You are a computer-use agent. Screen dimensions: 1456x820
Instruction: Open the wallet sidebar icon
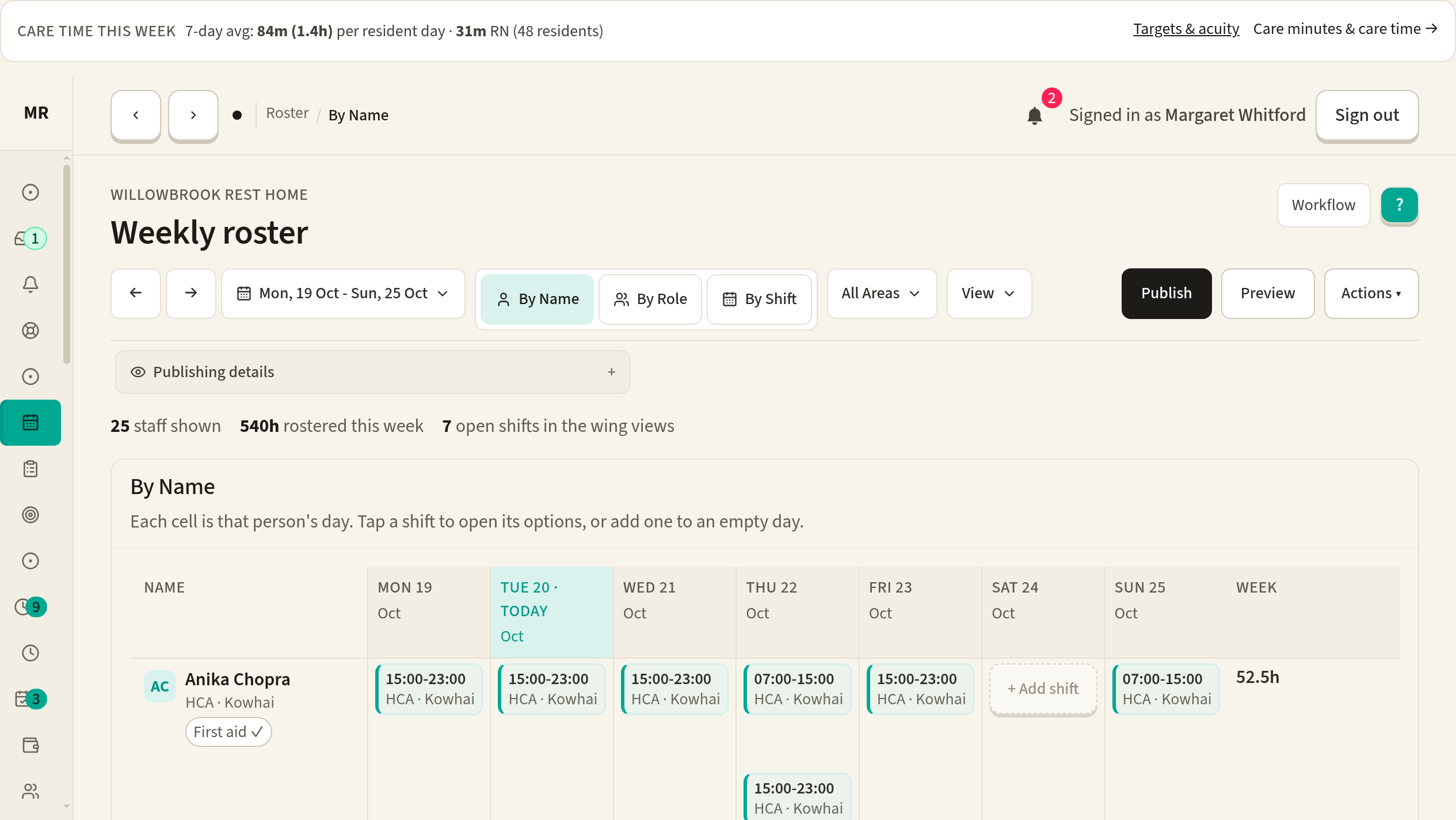click(x=31, y=745)
